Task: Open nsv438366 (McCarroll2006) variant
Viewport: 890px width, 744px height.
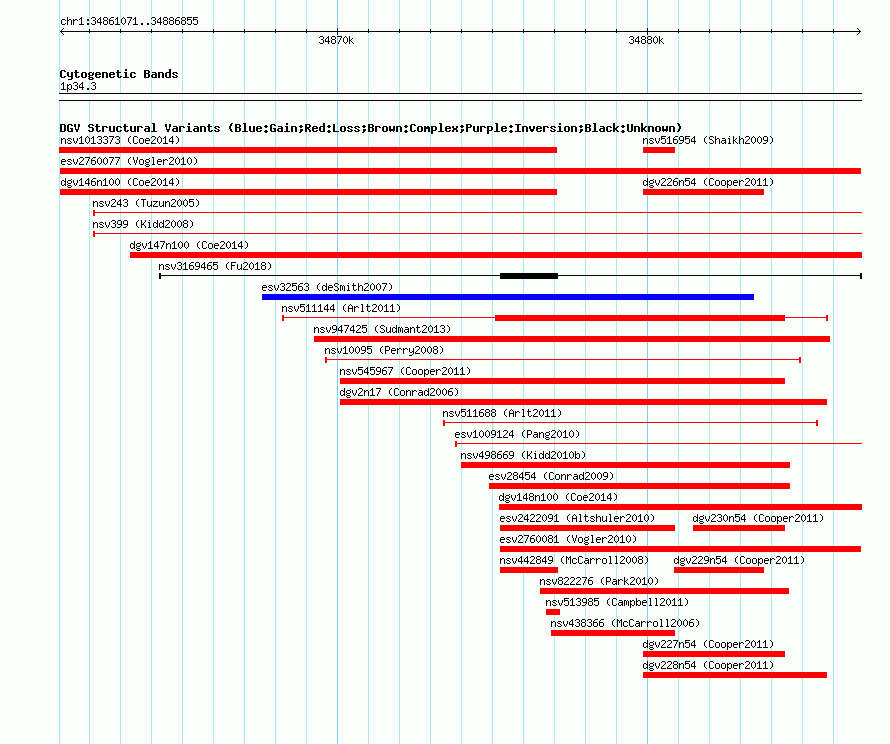Action: pyautogui.click(x=625, y=623)
